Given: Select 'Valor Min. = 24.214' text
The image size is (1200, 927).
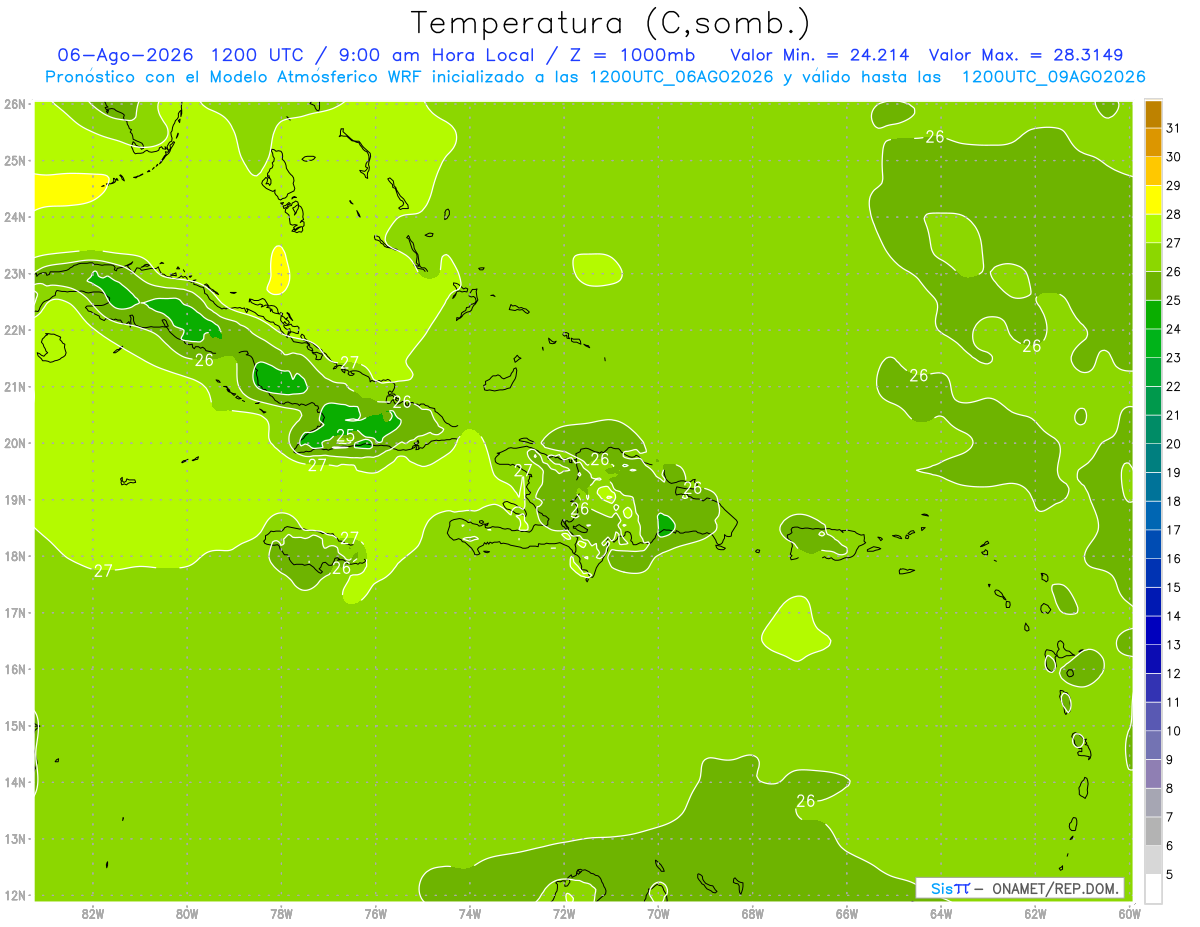Looking at the screenshot, I should pos(820,55).
